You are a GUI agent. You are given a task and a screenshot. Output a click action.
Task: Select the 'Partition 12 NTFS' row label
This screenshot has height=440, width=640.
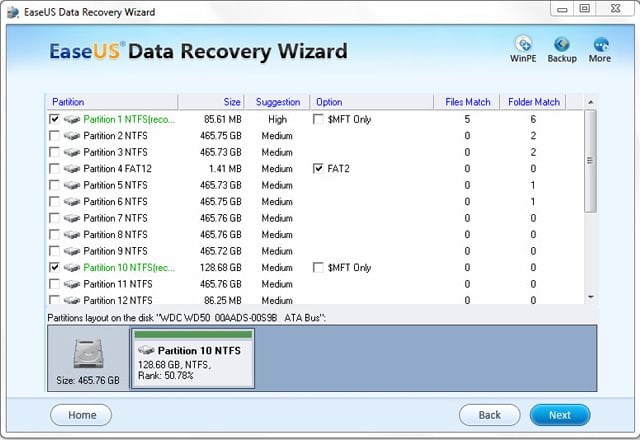click(x=118, y=300)
